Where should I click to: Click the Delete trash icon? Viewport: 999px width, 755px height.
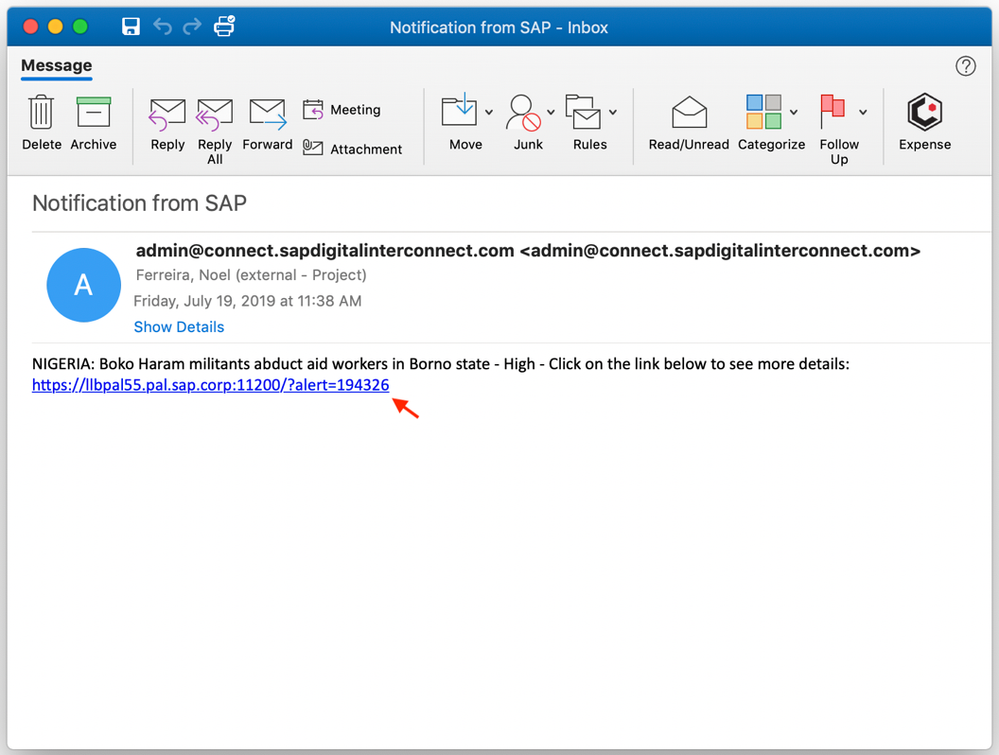tap(41, 112)
